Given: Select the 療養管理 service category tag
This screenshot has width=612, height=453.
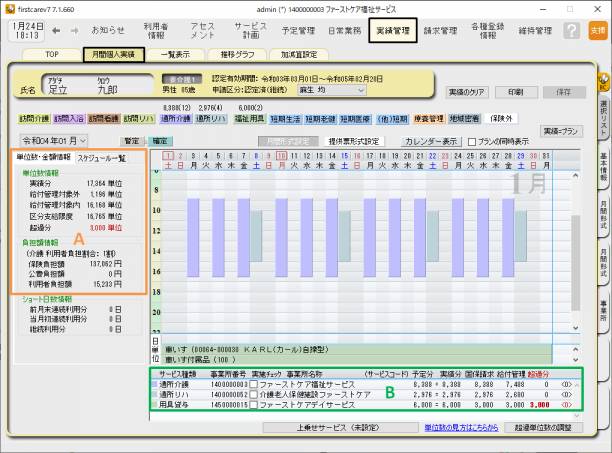Looking at the screenshot, I should [428, 118].
